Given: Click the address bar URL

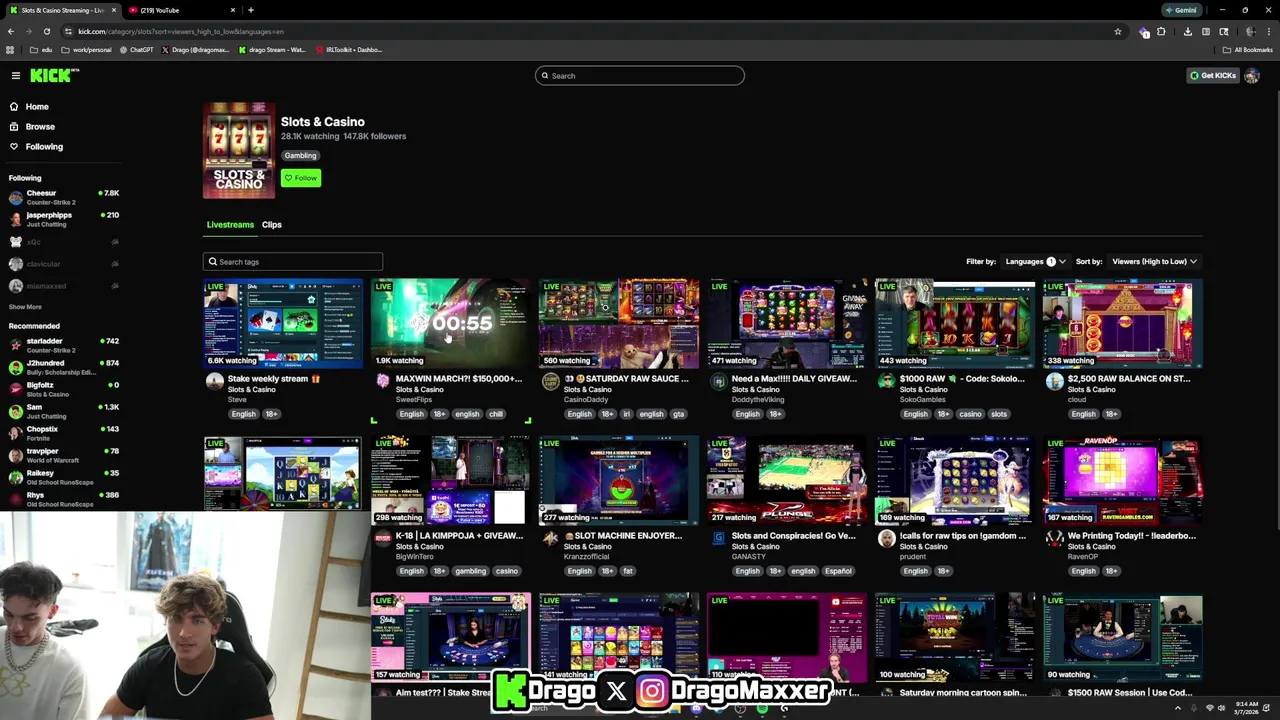Looking at the screenshot, I should [x=181, y=31].
